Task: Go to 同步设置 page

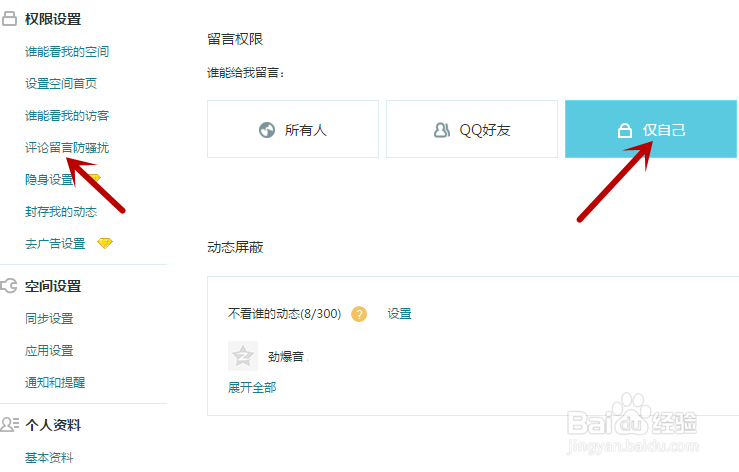Action: [49, 319]
